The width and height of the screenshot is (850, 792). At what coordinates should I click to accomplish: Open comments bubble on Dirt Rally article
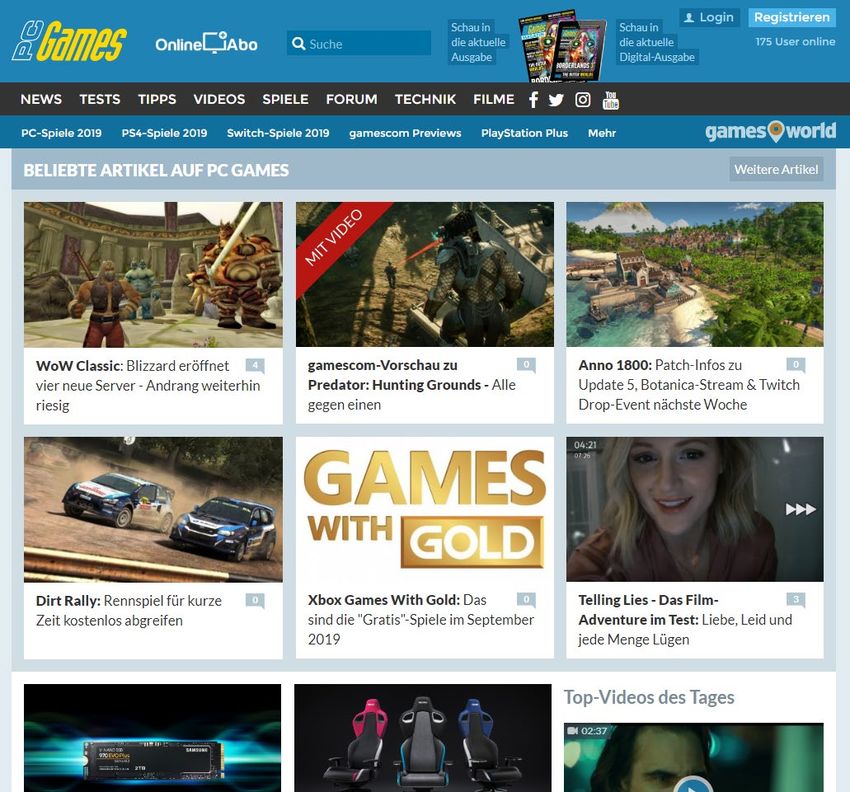[255, 600]
